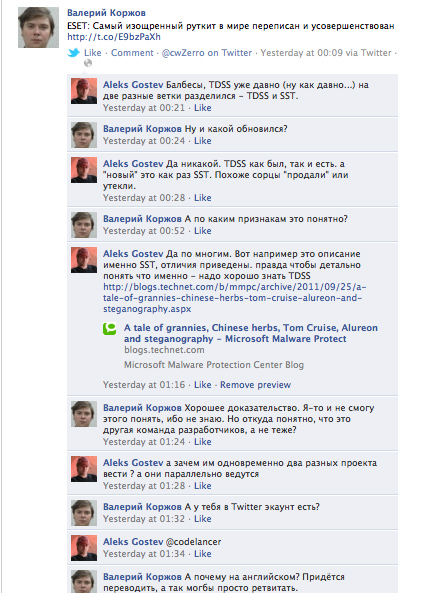Like the main post

(93, 53)
